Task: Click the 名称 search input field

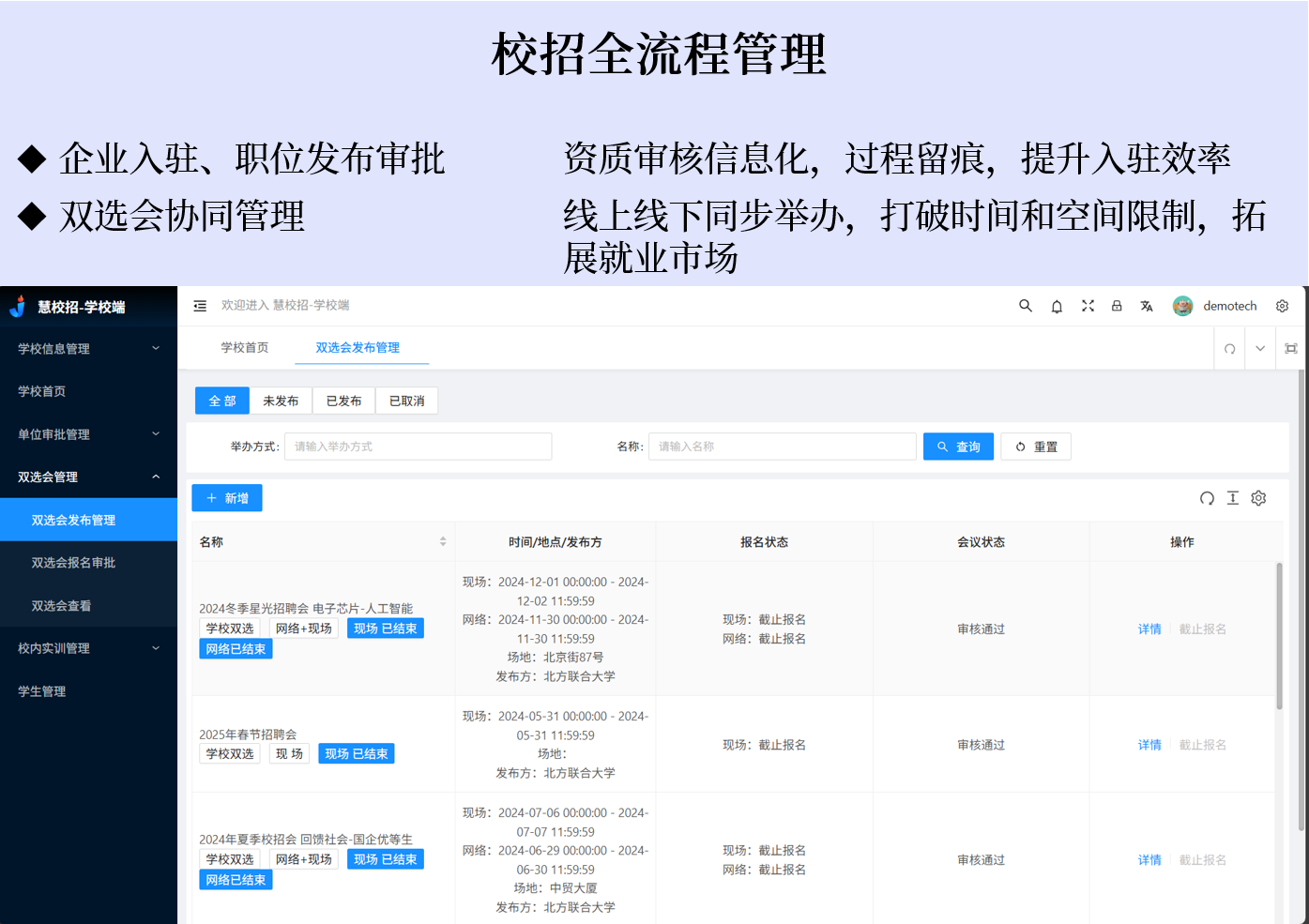Action: [782, 447]
